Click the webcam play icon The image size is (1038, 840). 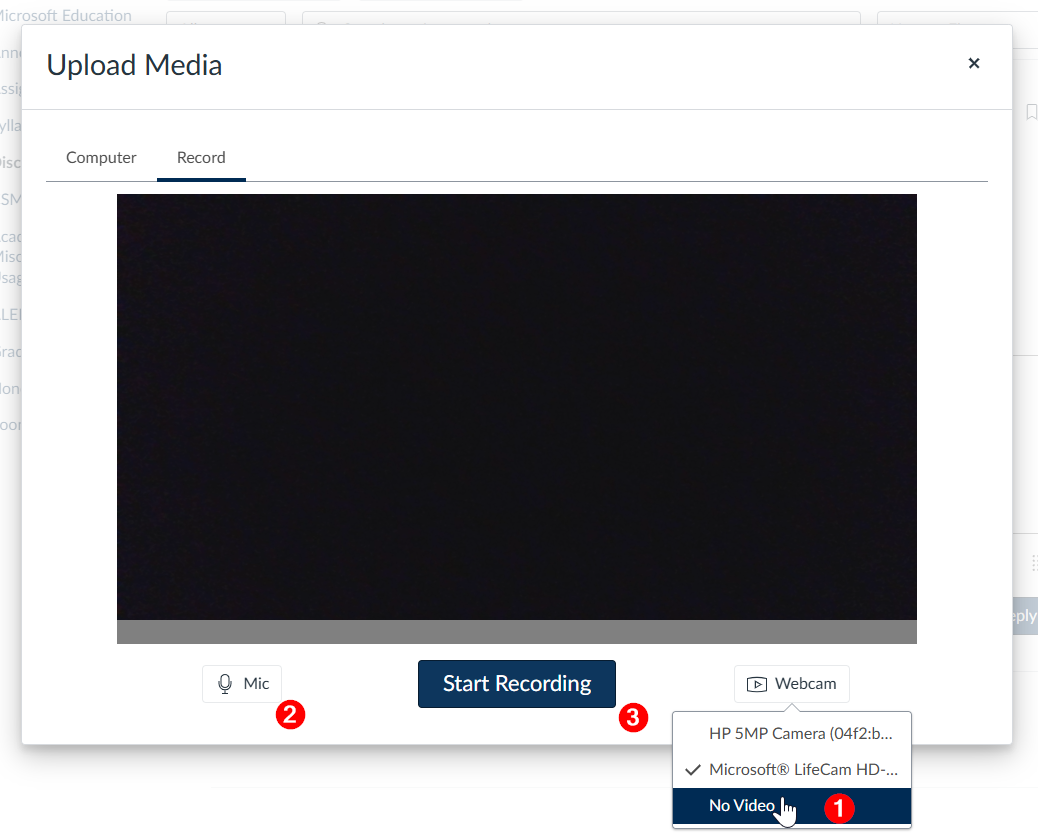[x=757, y=684]
